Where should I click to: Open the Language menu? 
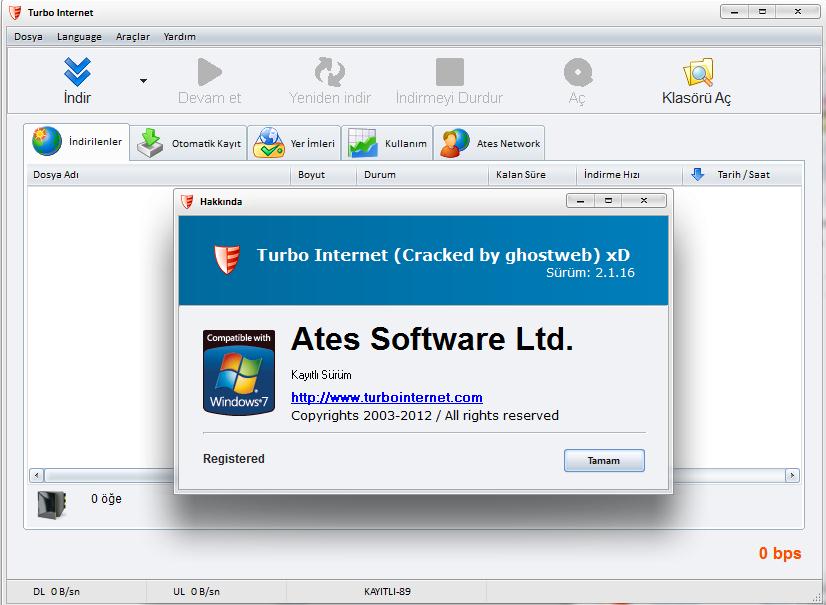click(x=79, y=36)
